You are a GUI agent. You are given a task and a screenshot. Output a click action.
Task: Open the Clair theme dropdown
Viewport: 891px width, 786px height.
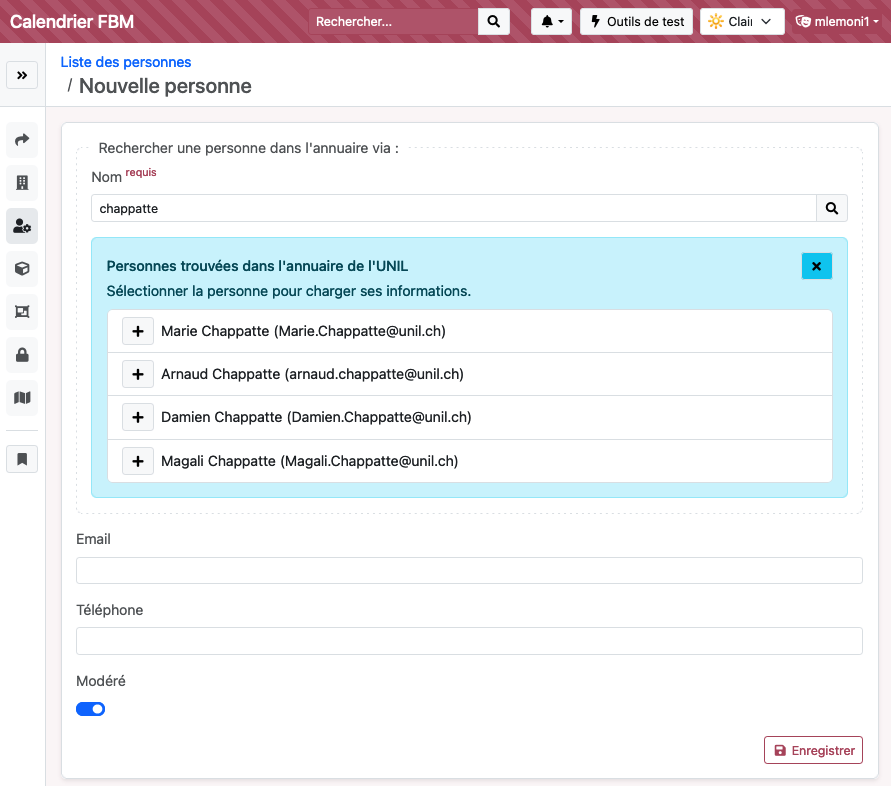[741, 22]
